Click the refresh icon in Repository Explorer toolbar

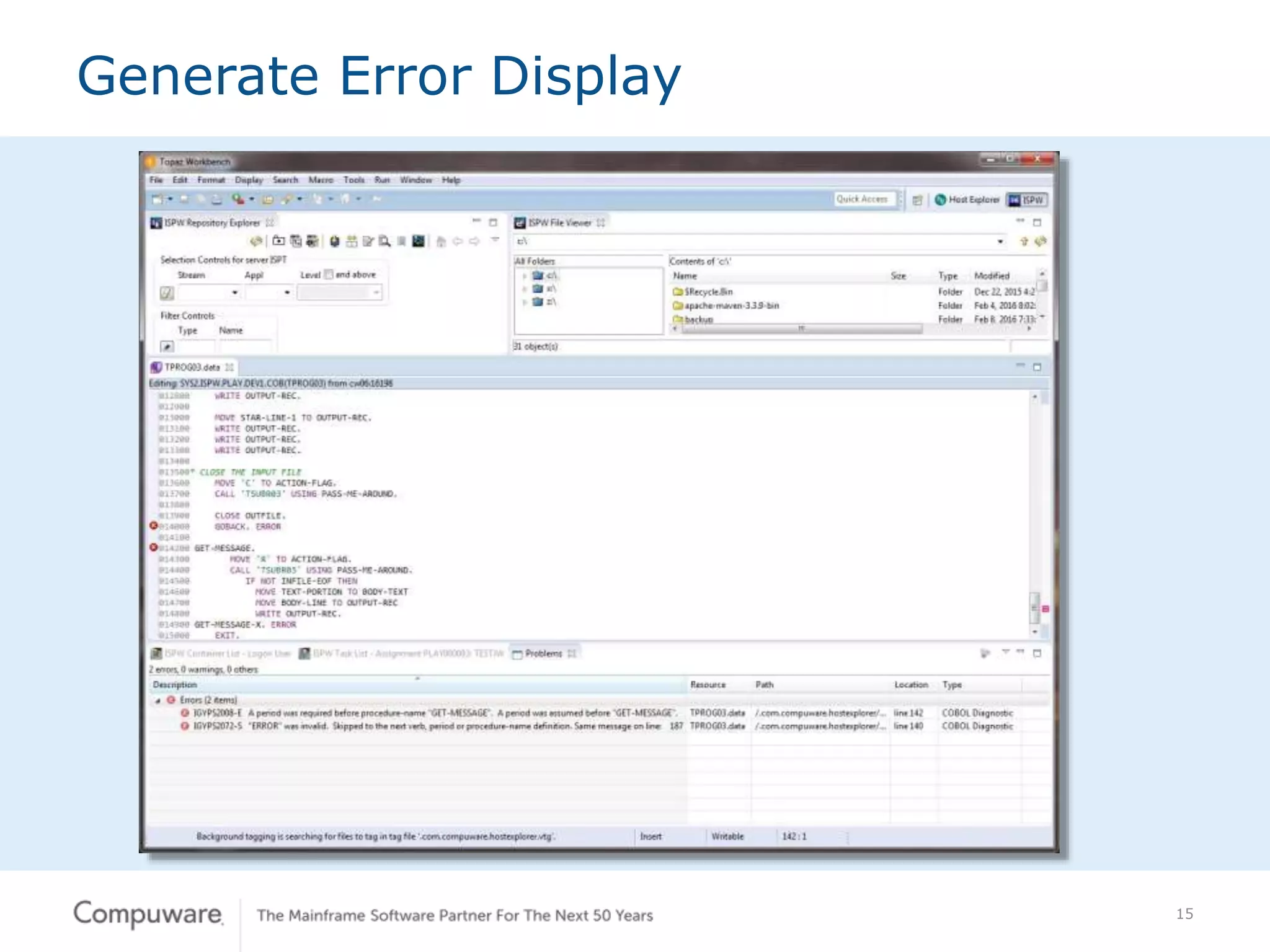[x=255, y=241]
